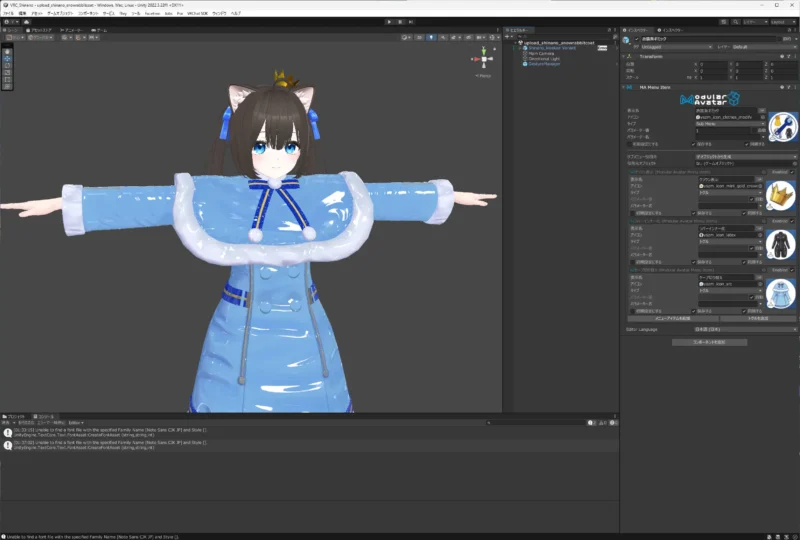Viewport: 800px width, 540px height.
Task: Click the black latex suit icon thumbnail
Action: pos(781,244)
